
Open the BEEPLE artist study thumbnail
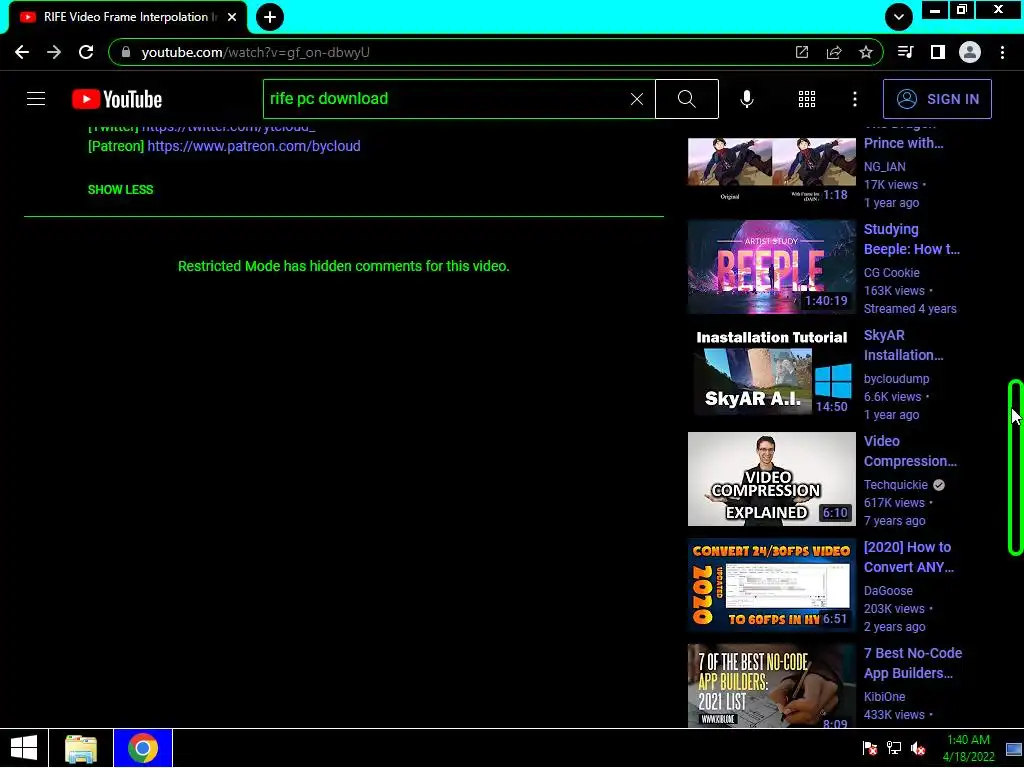coord(772,267)
